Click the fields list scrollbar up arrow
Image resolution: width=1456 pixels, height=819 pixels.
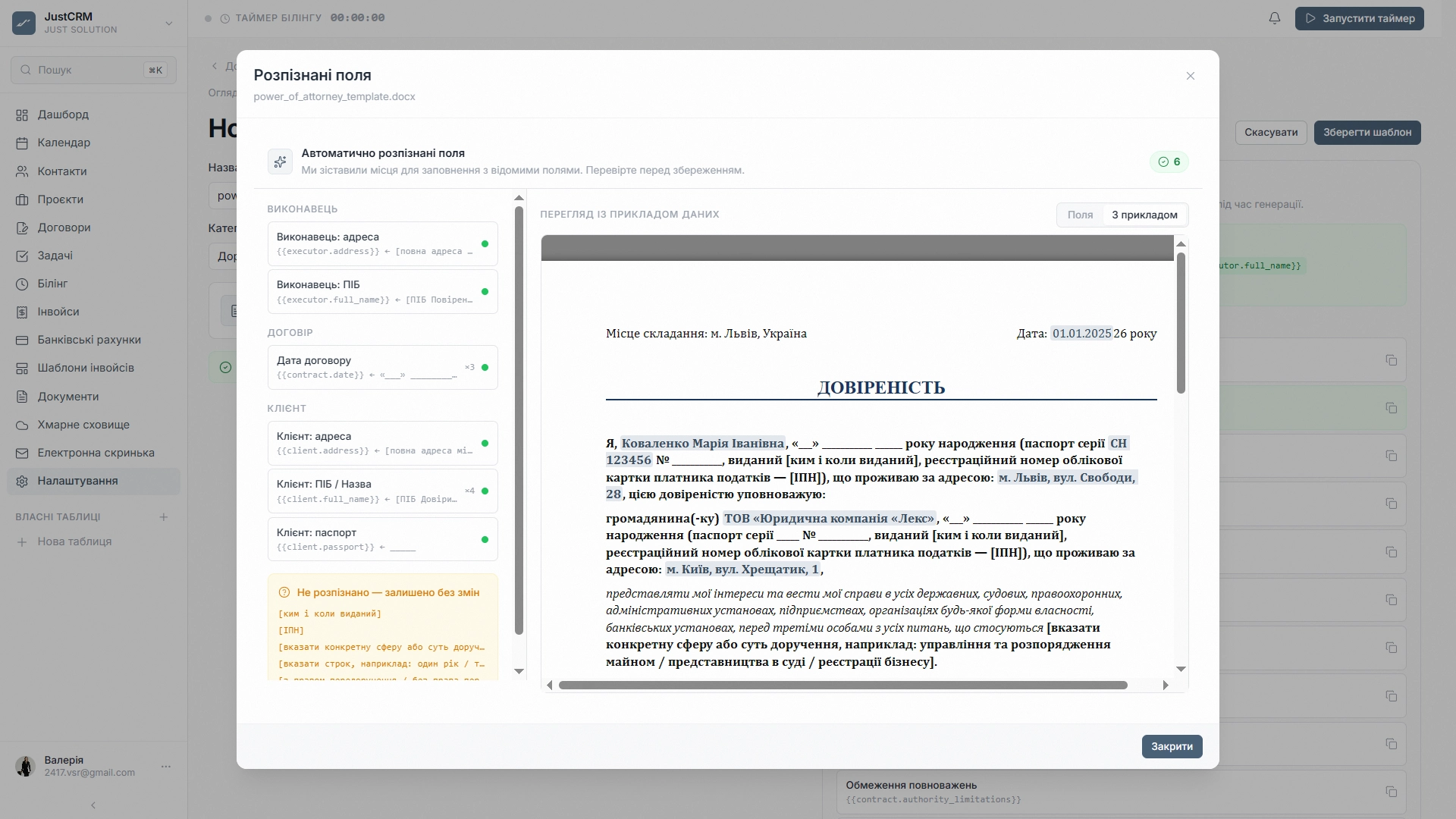tap(519, 198)
